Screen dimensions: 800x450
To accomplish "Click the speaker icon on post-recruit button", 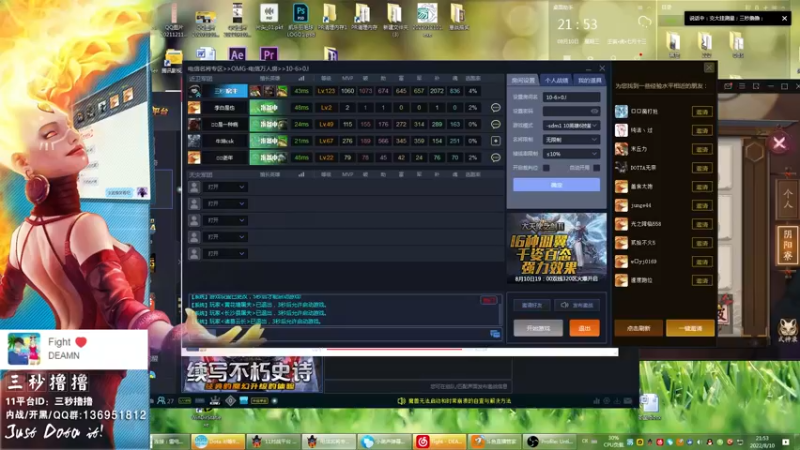I will tap(564, 305).
